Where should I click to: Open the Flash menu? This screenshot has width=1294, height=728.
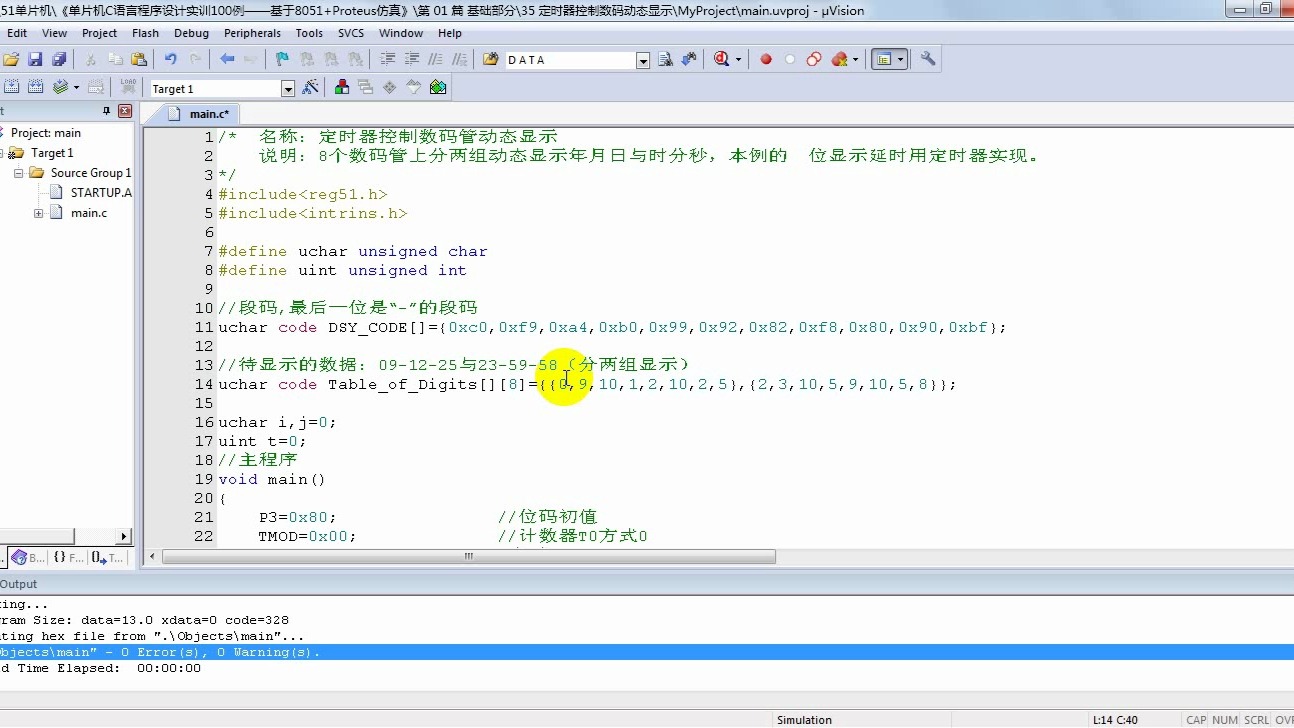coord(145,33)
